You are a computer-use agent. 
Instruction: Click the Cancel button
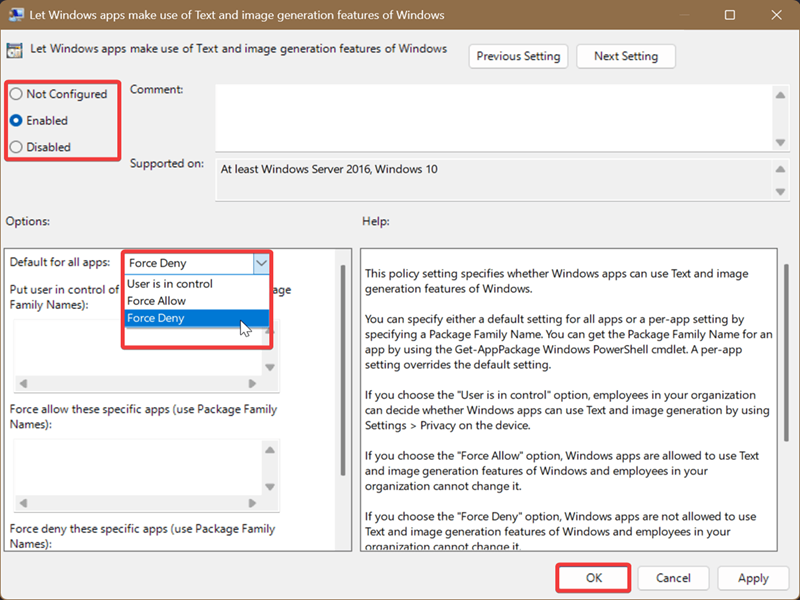(x=673, y=578)
